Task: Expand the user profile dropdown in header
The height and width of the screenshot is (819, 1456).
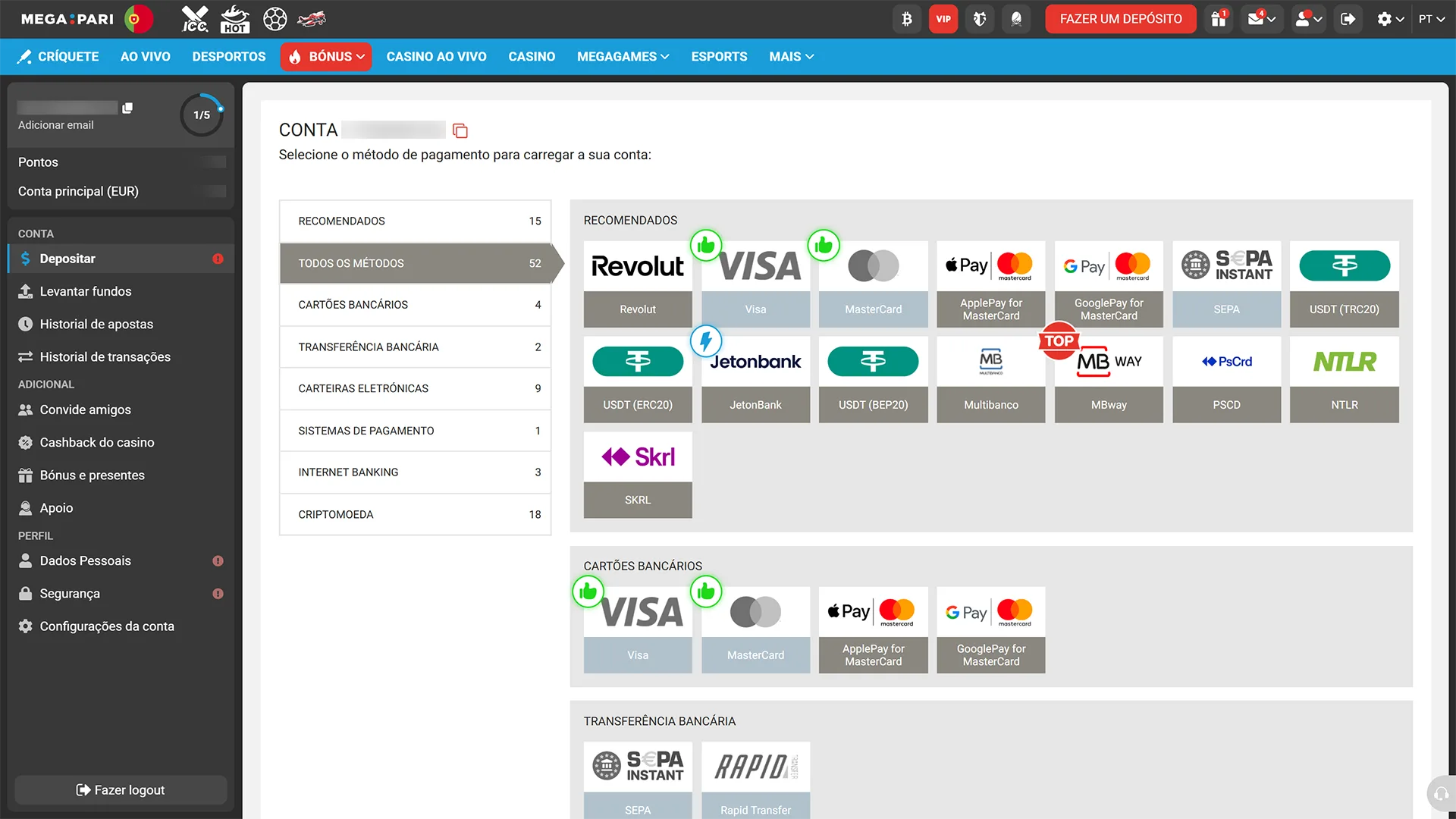Action: [x=1309, y=19]
